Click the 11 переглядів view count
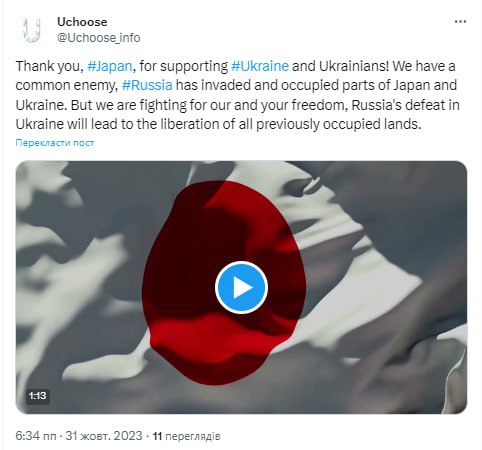The width and height of the screenshot is (482, 450). [186, 436]
